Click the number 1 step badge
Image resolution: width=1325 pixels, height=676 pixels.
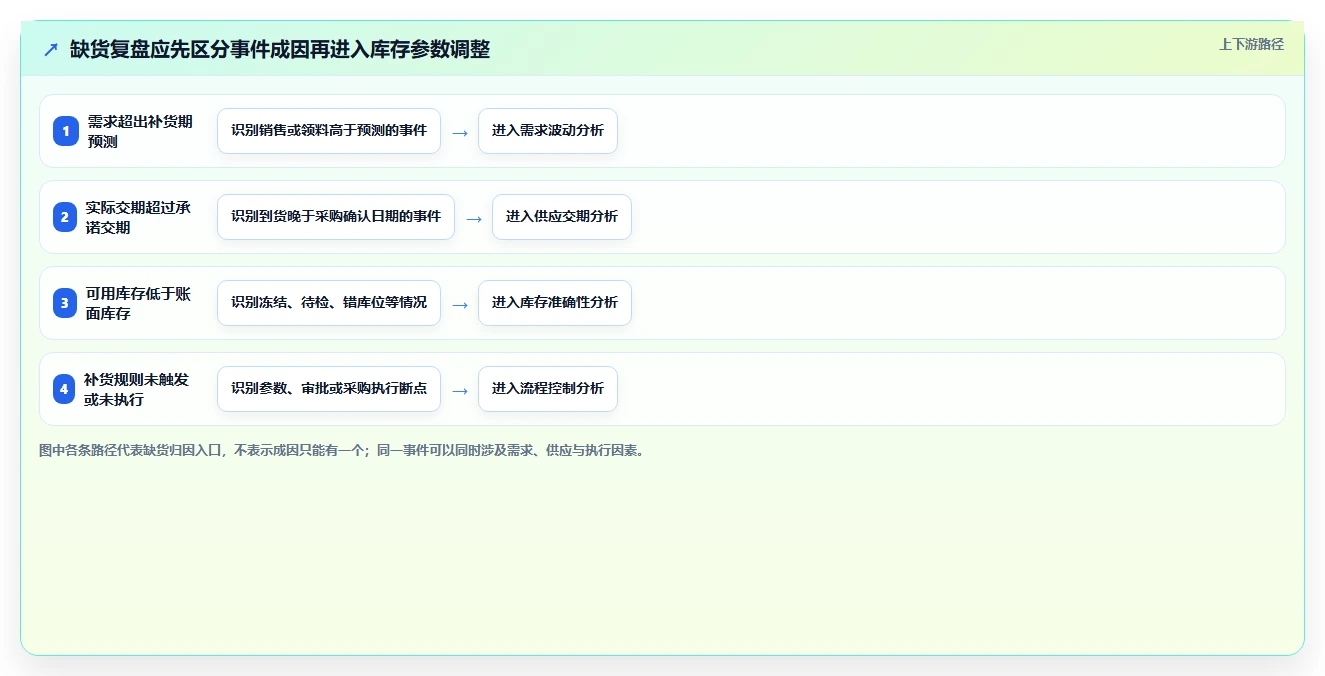coord(65,131)
